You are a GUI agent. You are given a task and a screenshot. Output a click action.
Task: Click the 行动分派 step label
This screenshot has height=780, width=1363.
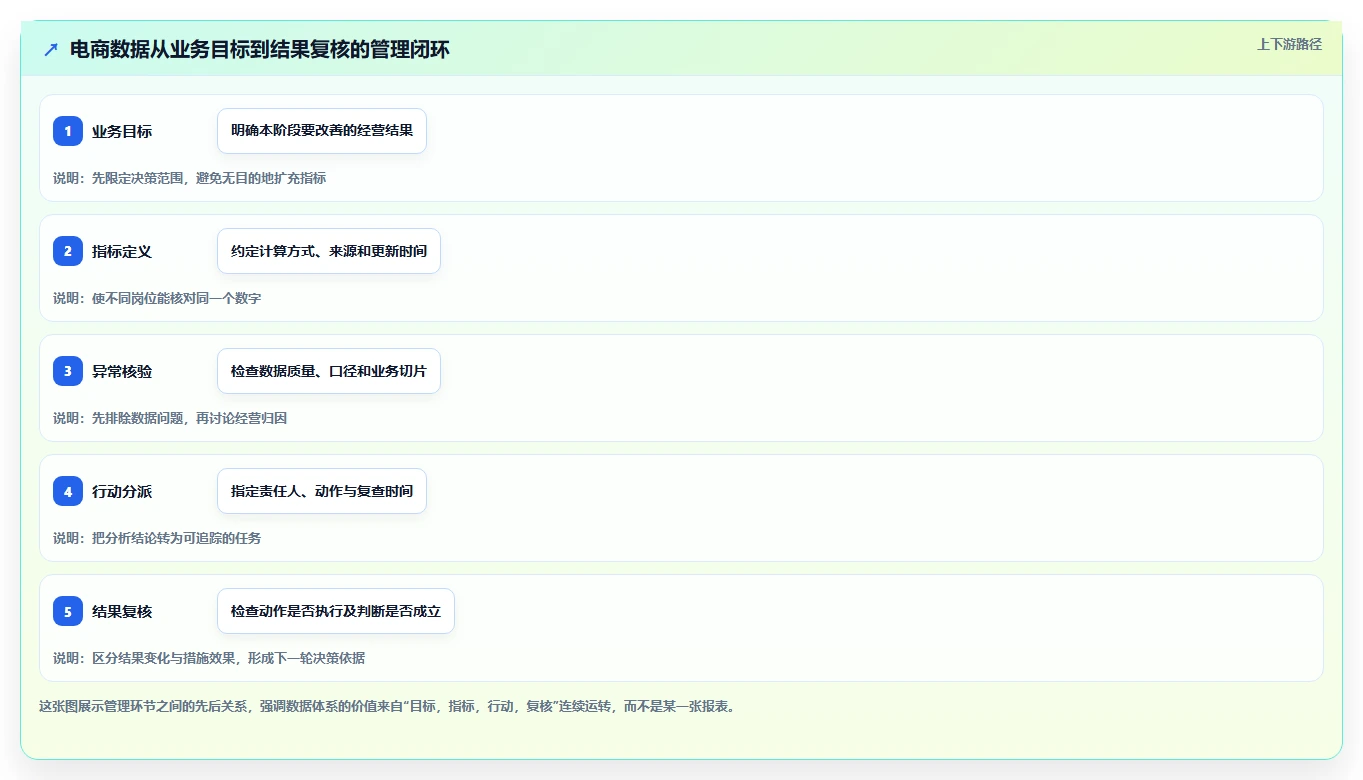(122, 492)
